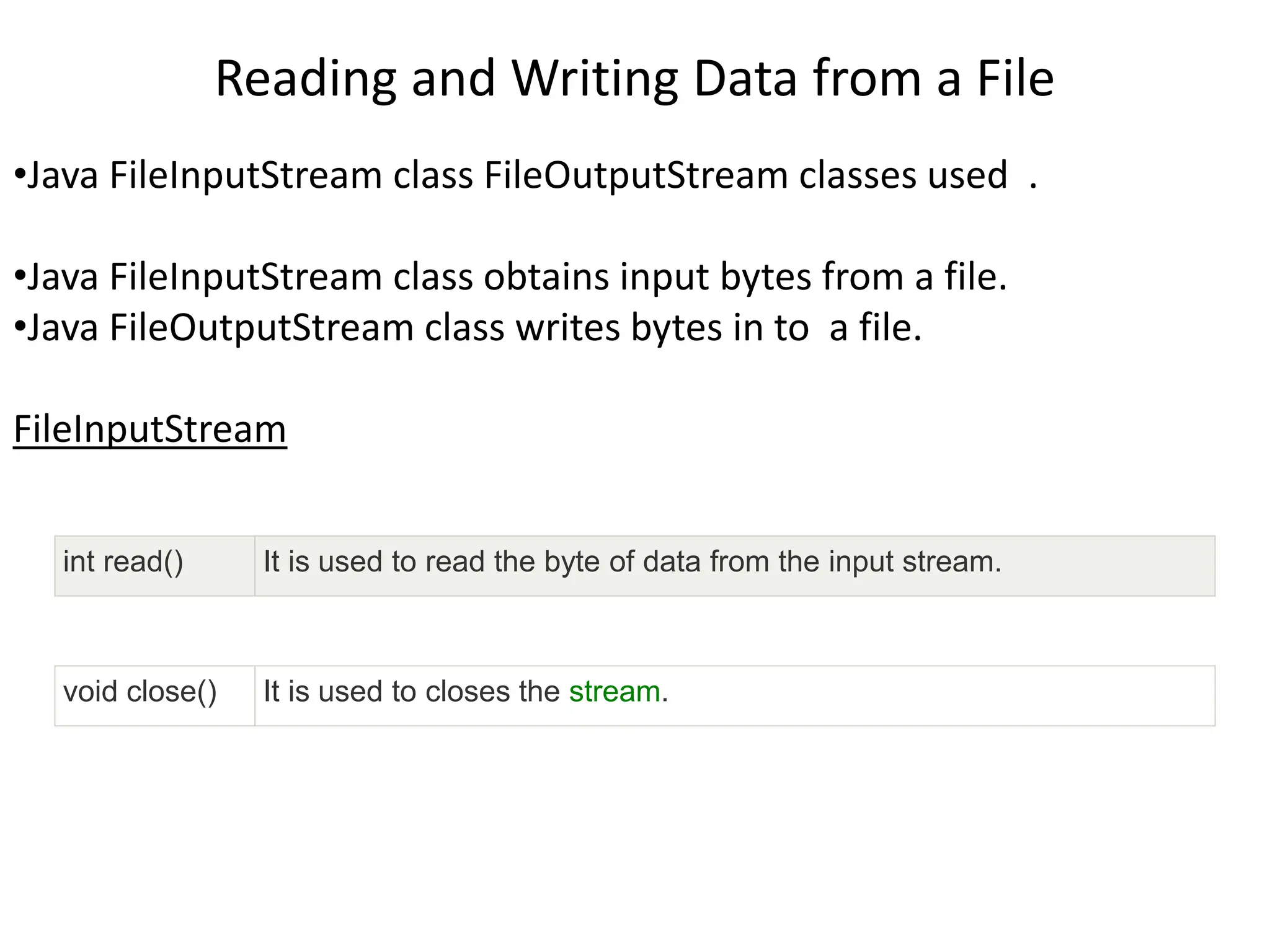The height and width of the screenshot is (952, 1270).
Task: Click "from a file." in second bullet
Action: coord(914,276)
